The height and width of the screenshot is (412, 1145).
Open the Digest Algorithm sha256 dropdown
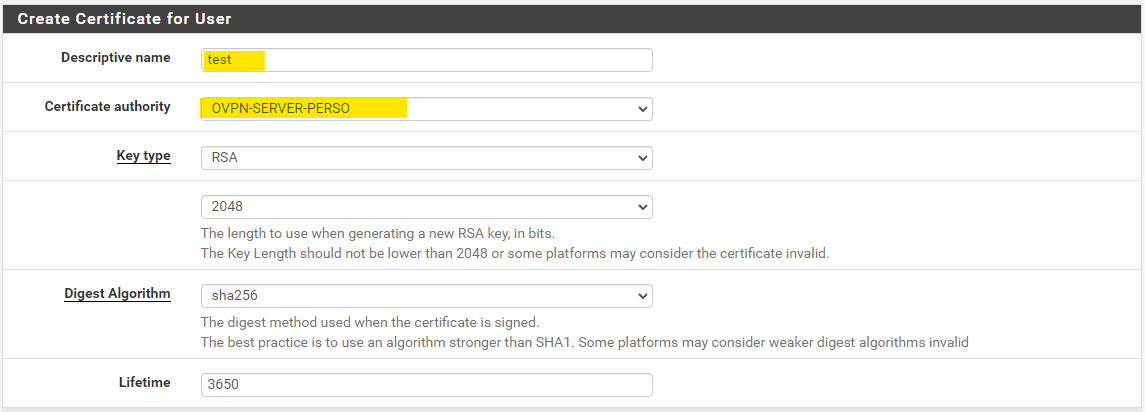click(x=426, y=296)
